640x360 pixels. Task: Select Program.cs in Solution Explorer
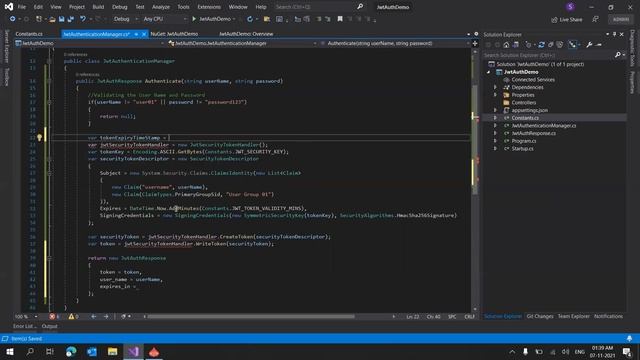click(524, 141)
